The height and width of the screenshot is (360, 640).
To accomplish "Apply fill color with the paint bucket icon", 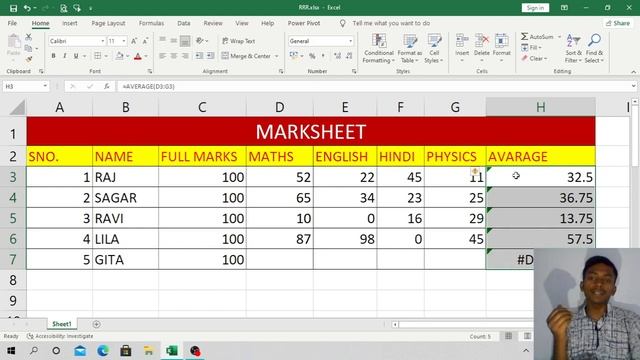I will pyautogui.click(x=120, y=56).
